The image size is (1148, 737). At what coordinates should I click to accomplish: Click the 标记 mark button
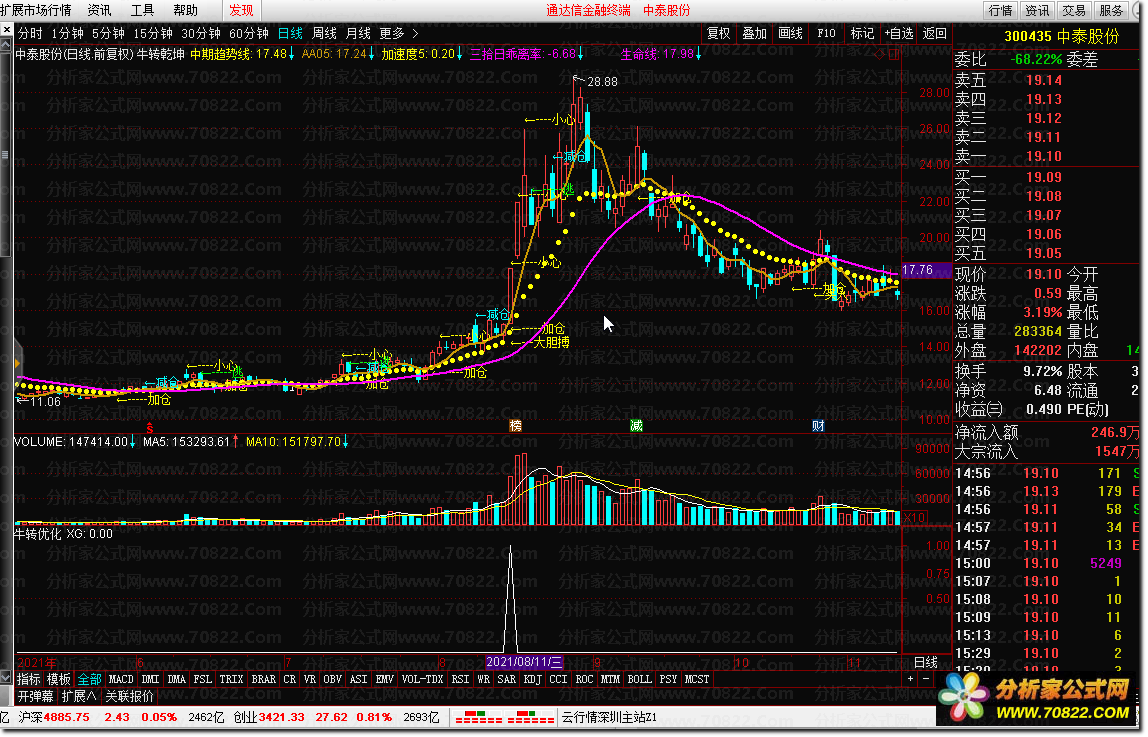862,33
